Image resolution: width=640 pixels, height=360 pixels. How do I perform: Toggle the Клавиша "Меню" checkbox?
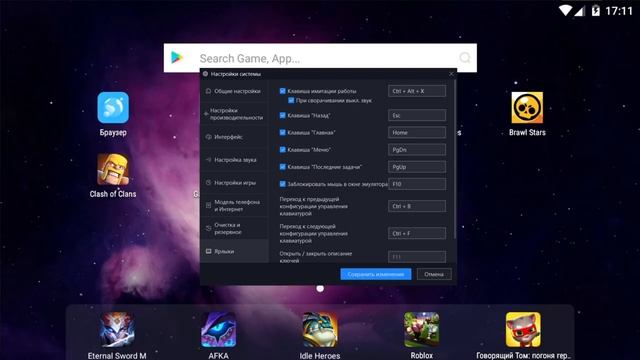coord(282,149)
